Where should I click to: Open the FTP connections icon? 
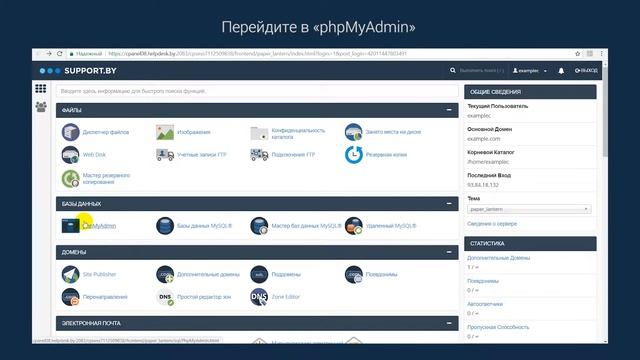pyautogui.click(x=259, y=155)
